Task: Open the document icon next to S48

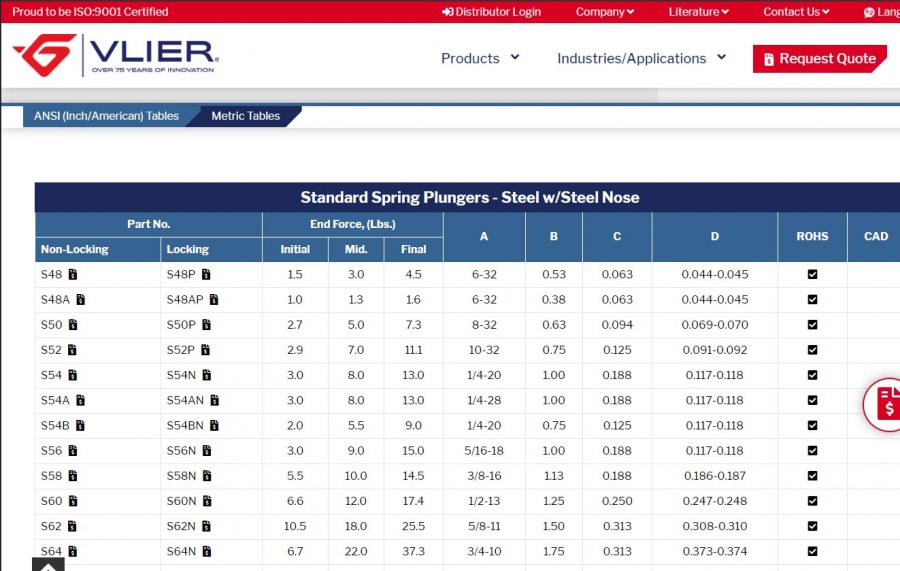Action: click(72, 274)
